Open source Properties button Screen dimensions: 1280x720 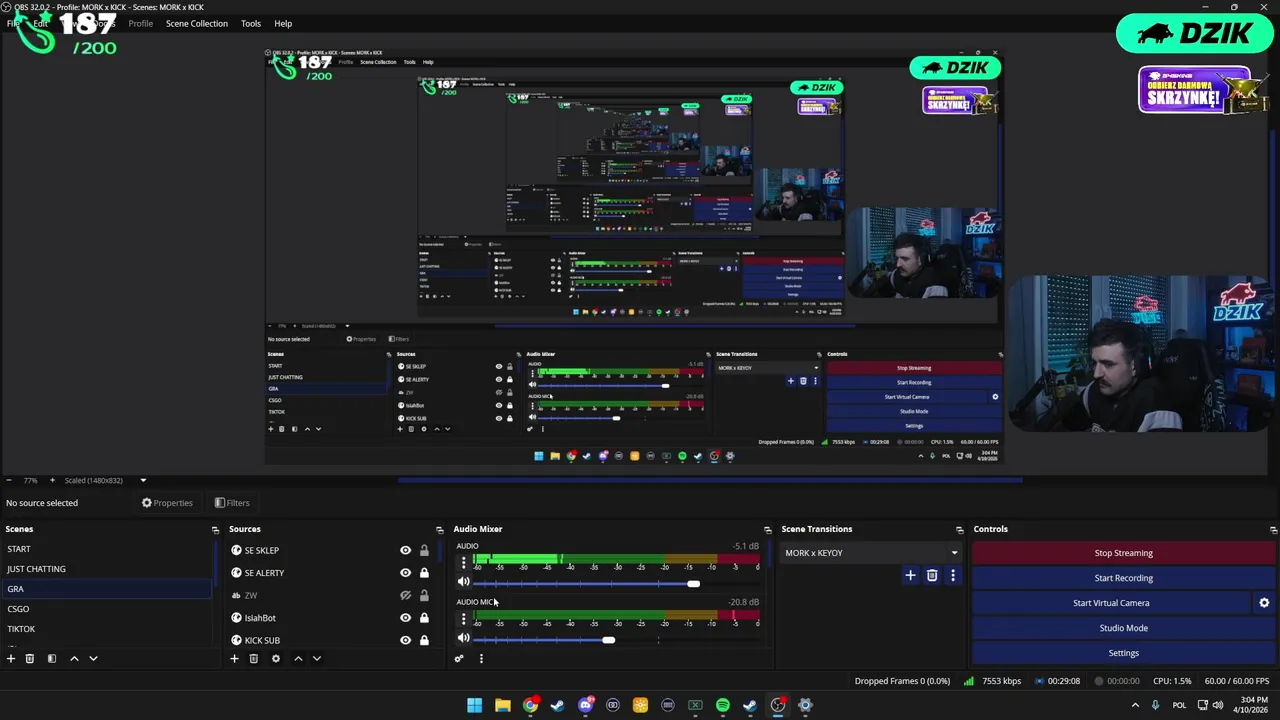167,503
